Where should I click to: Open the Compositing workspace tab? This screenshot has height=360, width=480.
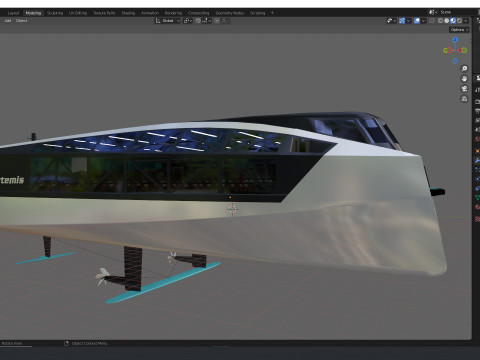coord(198,13)
